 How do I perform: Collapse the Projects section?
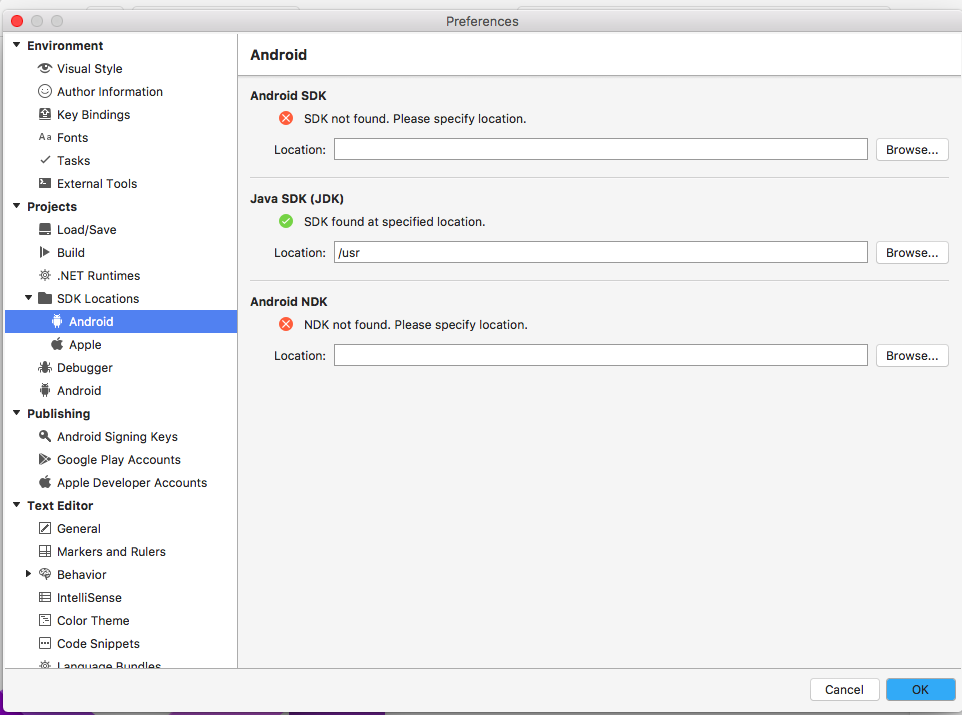(x=17, y=206)
